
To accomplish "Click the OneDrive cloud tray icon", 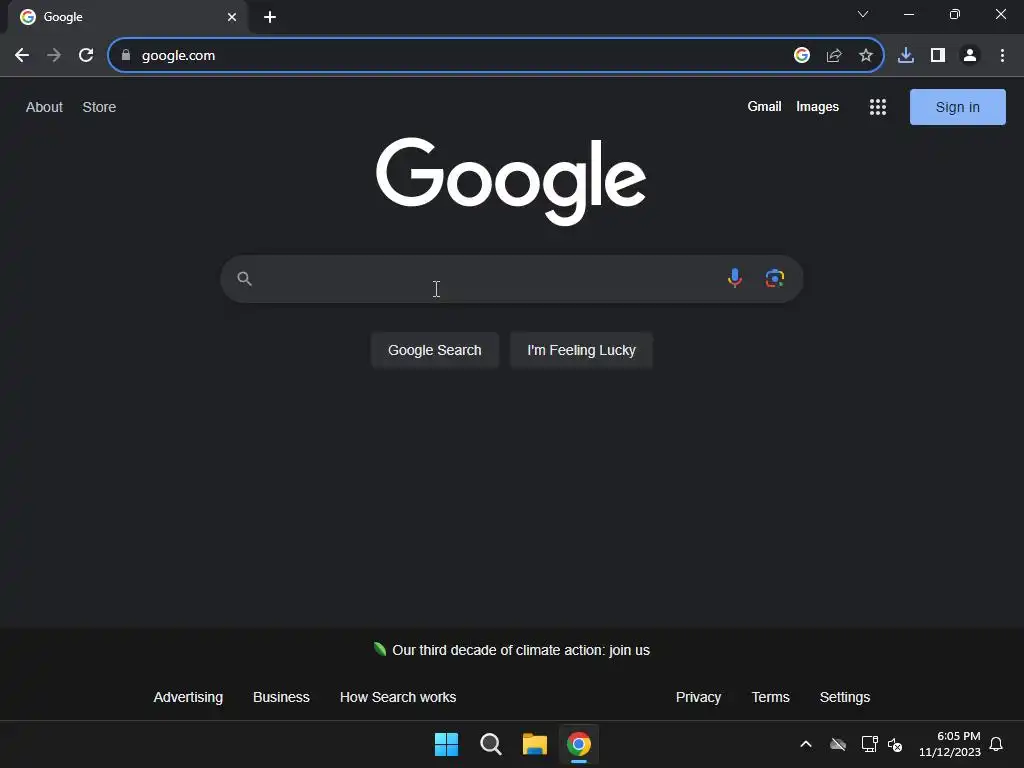I will click(x=838, y=744).
